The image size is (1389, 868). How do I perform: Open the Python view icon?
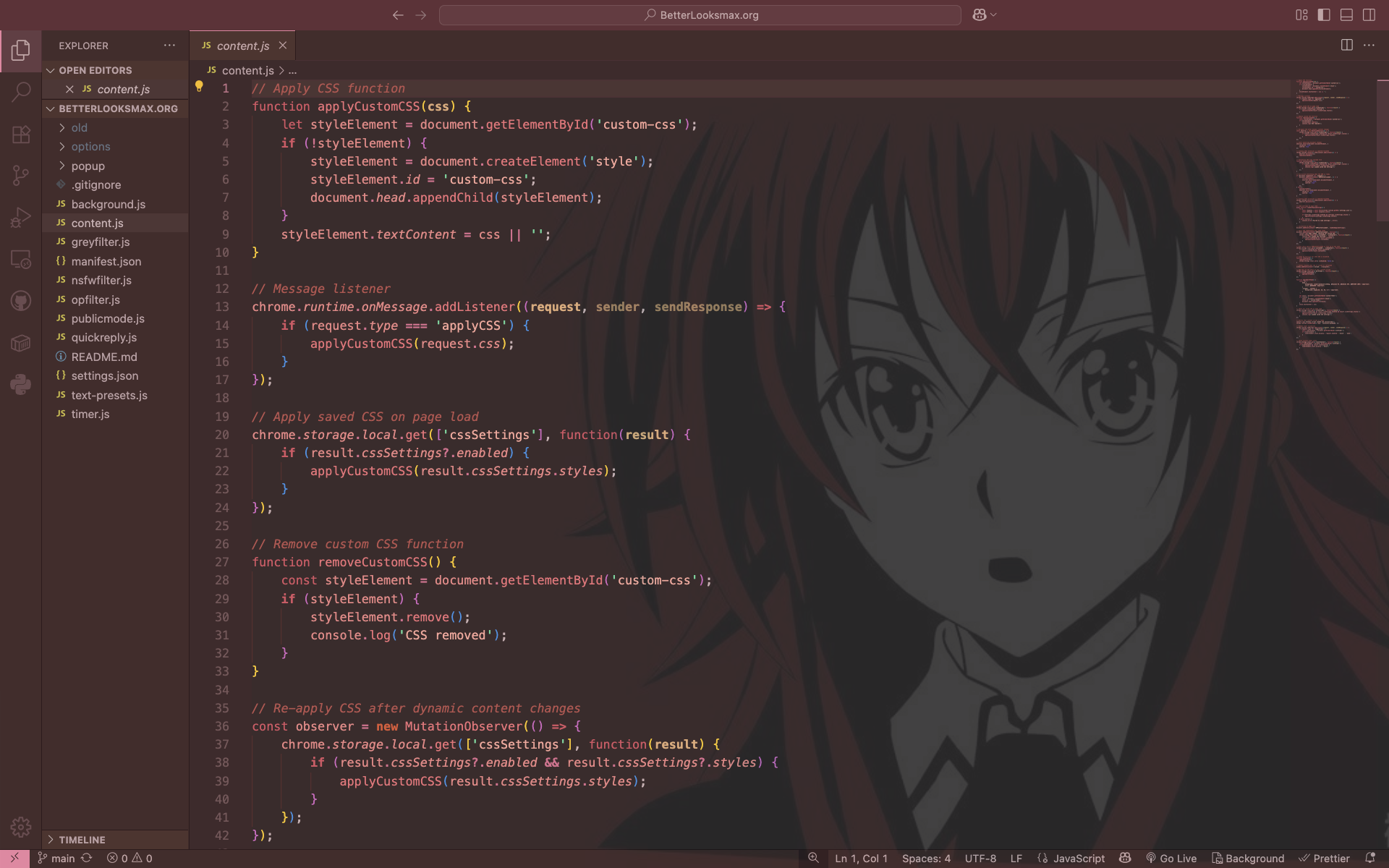point(21,384)
